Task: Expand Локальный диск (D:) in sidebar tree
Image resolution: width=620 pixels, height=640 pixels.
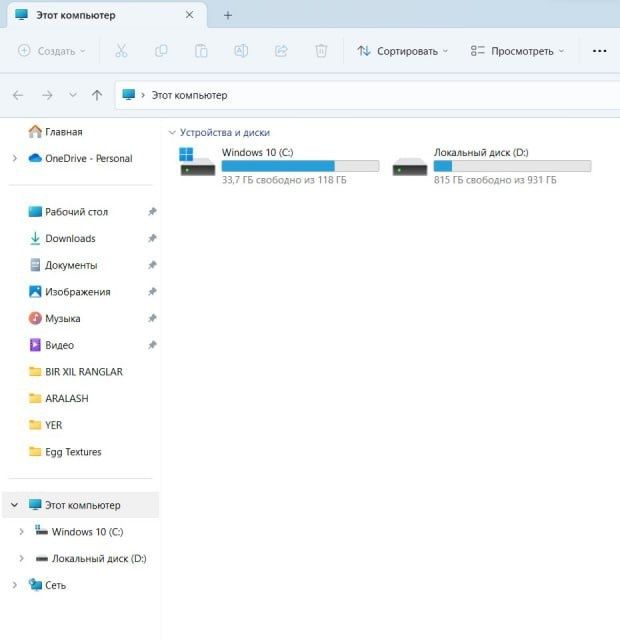Action: pyautogui.click(x=21, y=558)
